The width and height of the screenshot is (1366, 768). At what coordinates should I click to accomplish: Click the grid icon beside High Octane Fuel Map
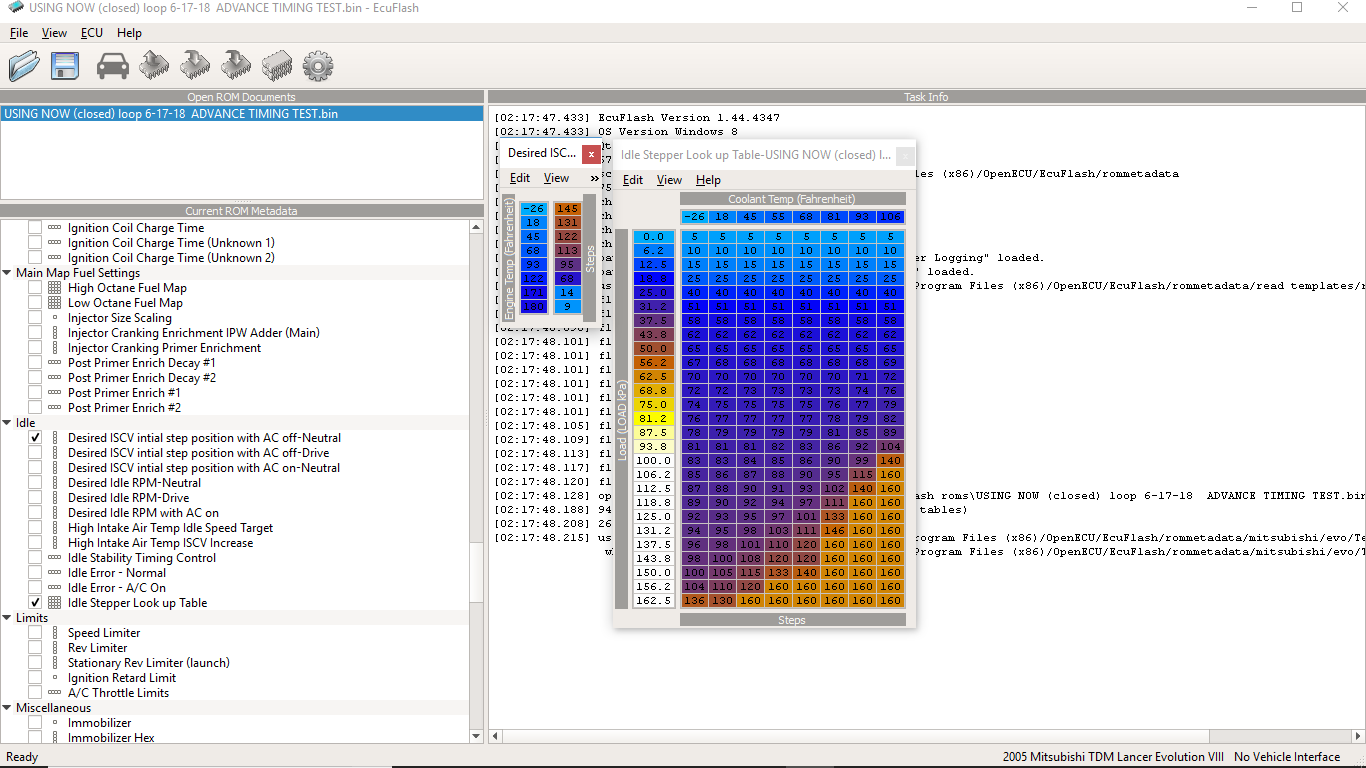(54, 288)
